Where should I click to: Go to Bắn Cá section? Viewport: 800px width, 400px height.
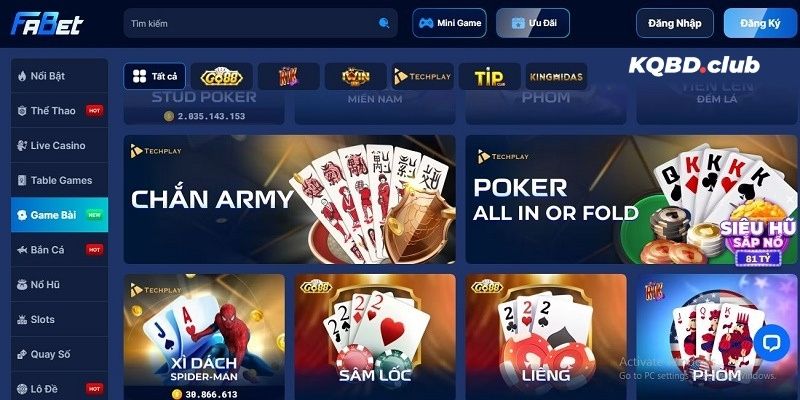(60, 249)
